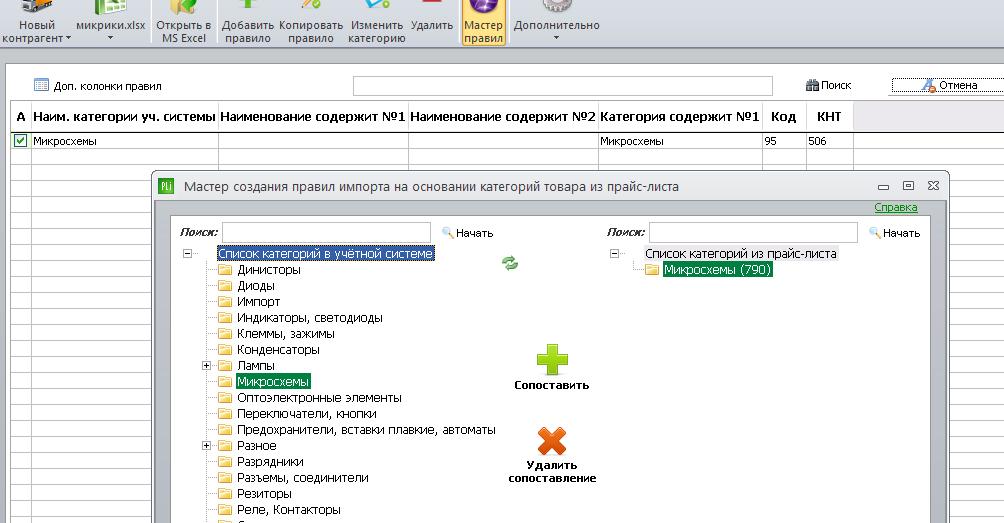Select the Лампы category

click(x=255, y=366)
